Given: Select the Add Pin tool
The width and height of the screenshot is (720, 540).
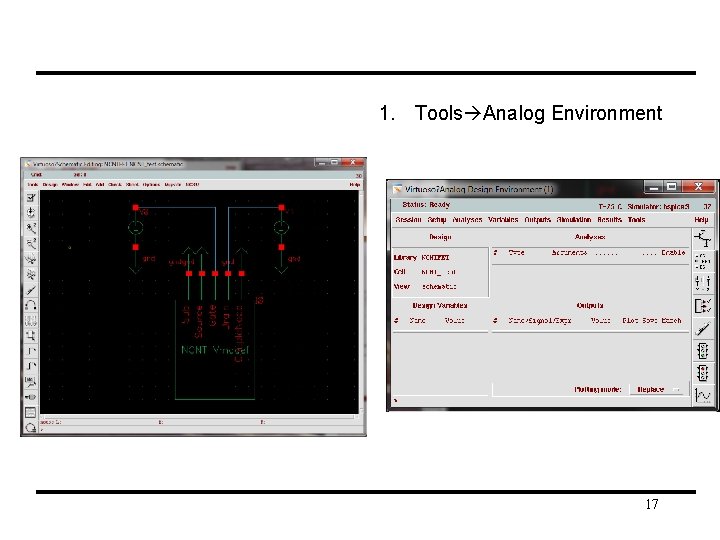Looking at the screenshot, I should 31,397.
